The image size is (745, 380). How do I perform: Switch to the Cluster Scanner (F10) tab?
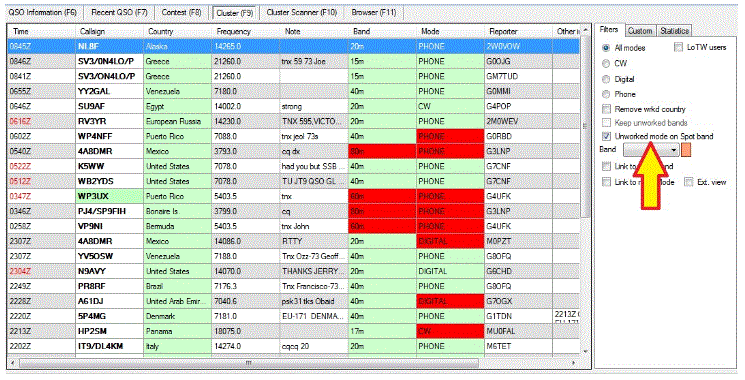click(x=302, y=13)
